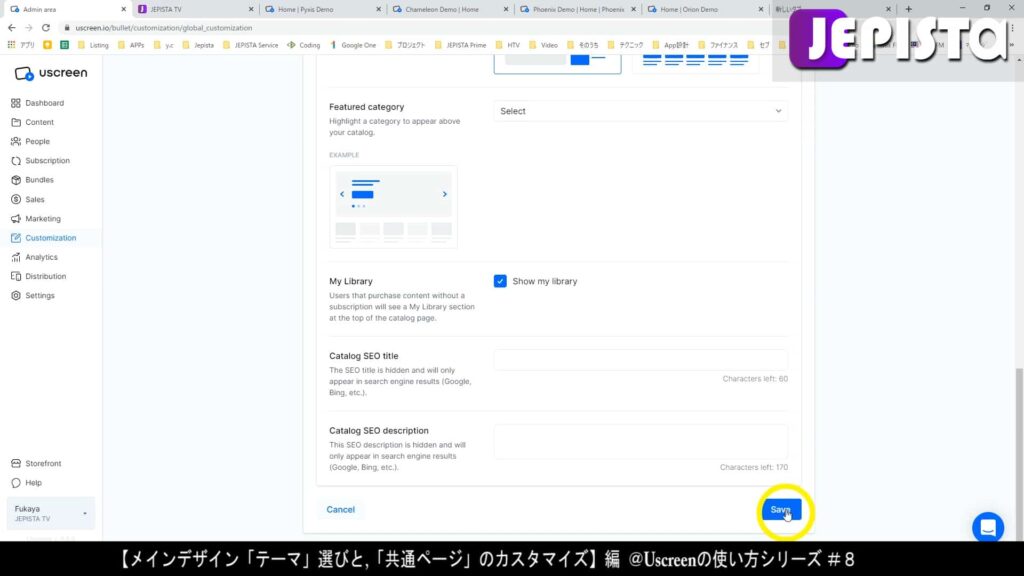Click the Help circle icon
1024x576 pixels.
coord(16,483)
